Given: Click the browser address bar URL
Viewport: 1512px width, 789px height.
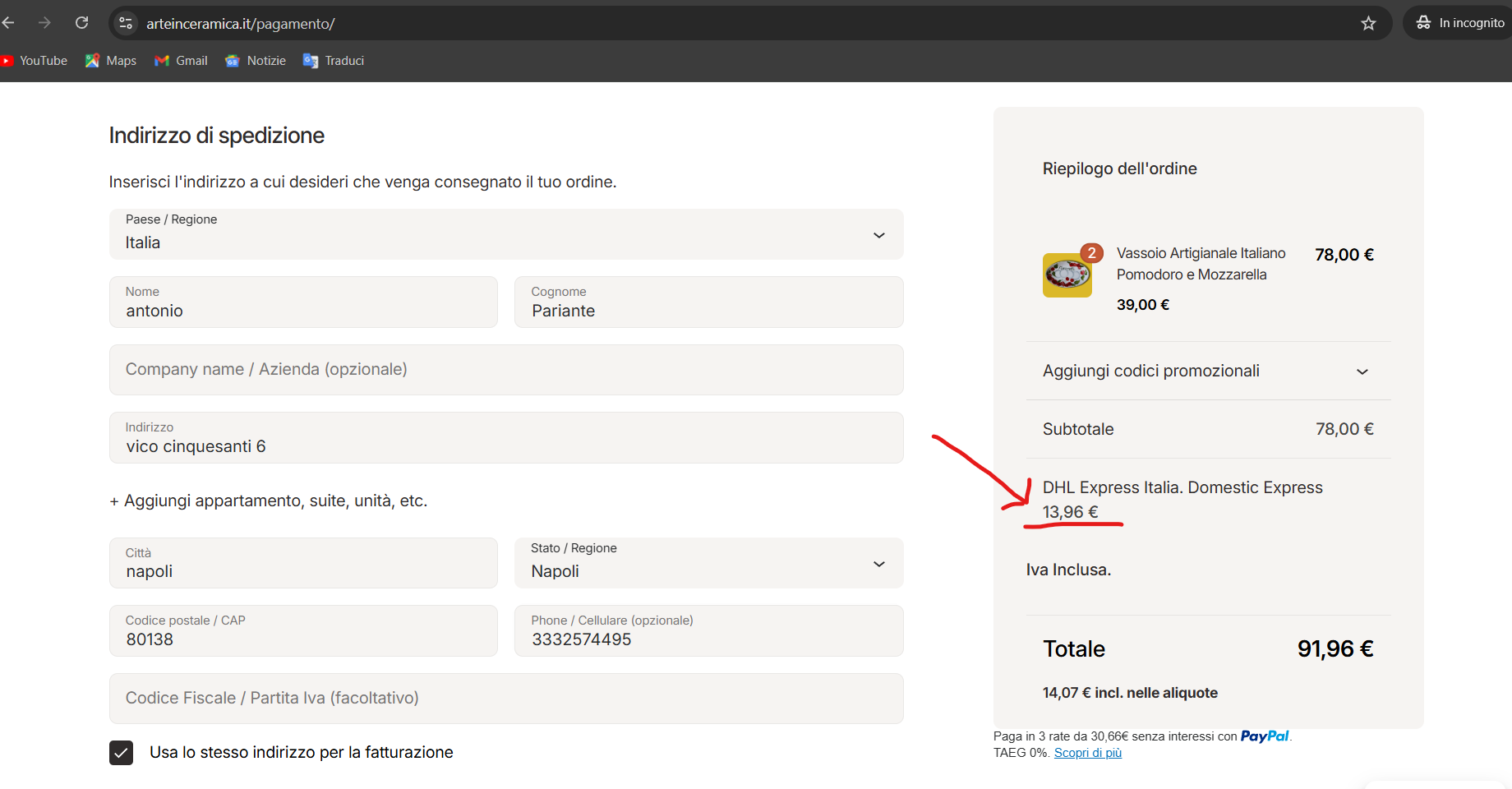Looking at the screenshot, I should pos(240,24).
